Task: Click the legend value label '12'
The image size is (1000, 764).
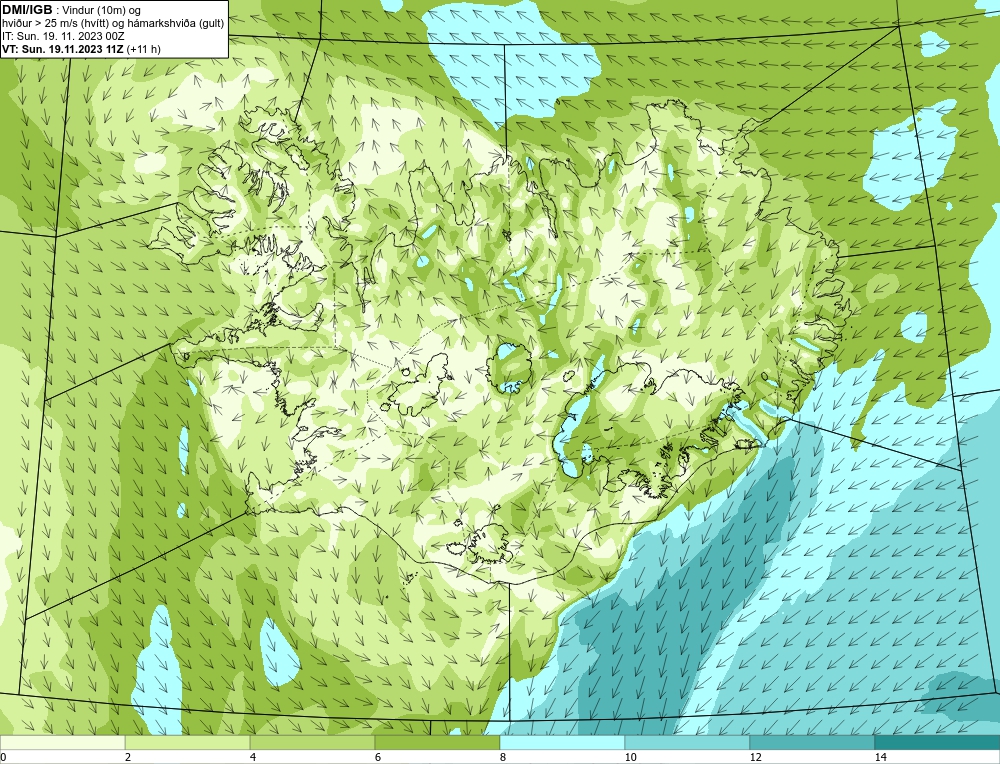Action: [x=756, y=757]
